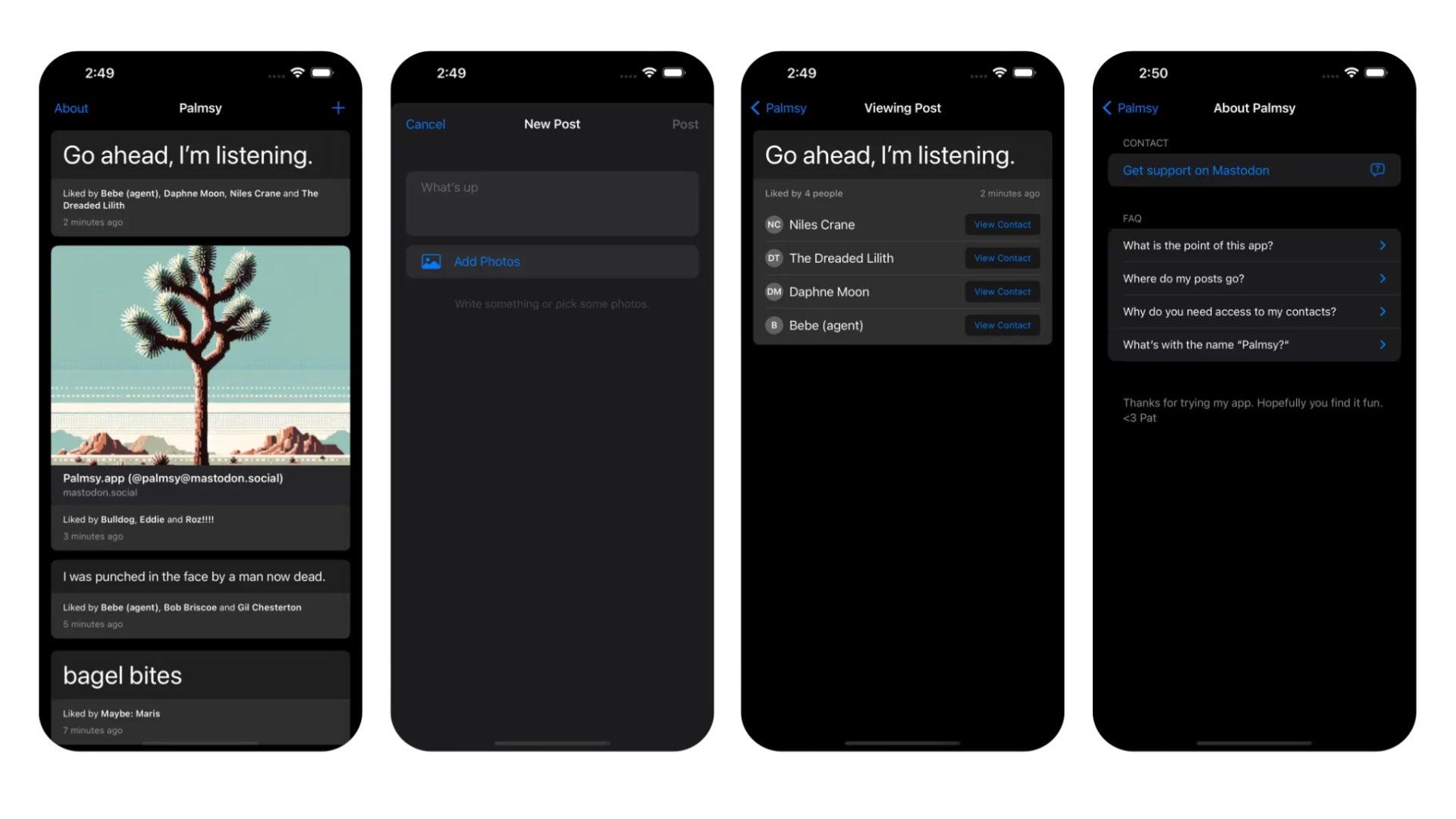Expand the What's with the name Palmsy FAQ
This screenshot has width=1456, height=819.
[x=1253, y=344]
